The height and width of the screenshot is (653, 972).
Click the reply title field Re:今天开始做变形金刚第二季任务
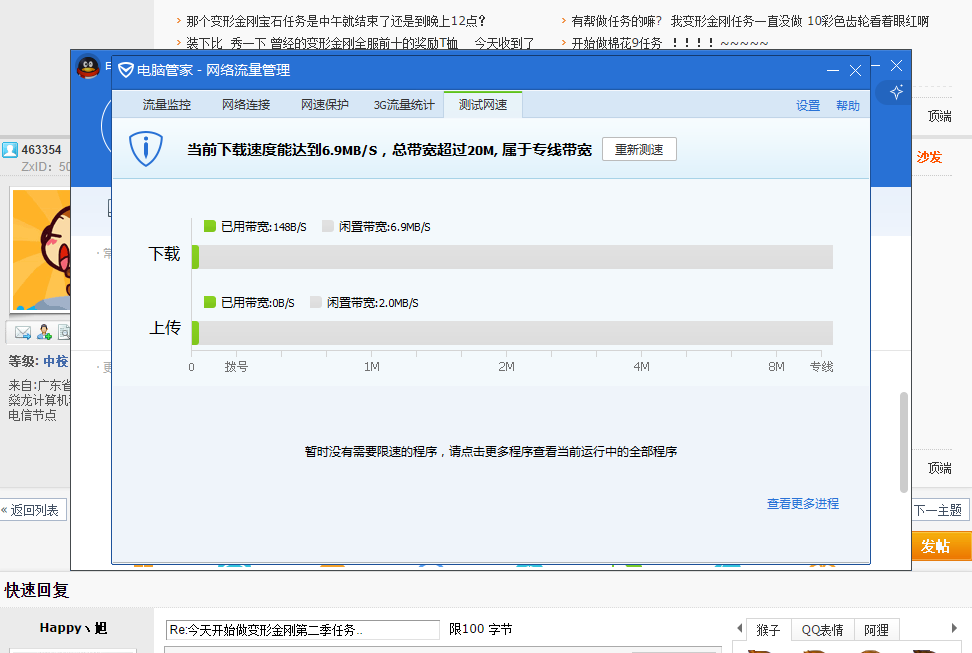coord(303,630)
